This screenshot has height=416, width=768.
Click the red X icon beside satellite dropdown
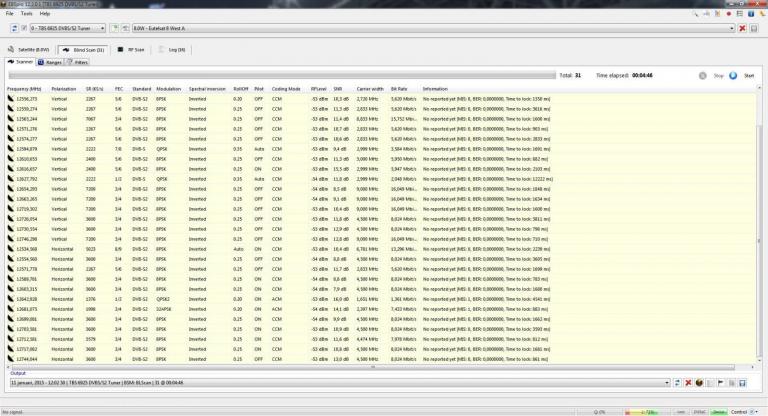tap(742, 28)
